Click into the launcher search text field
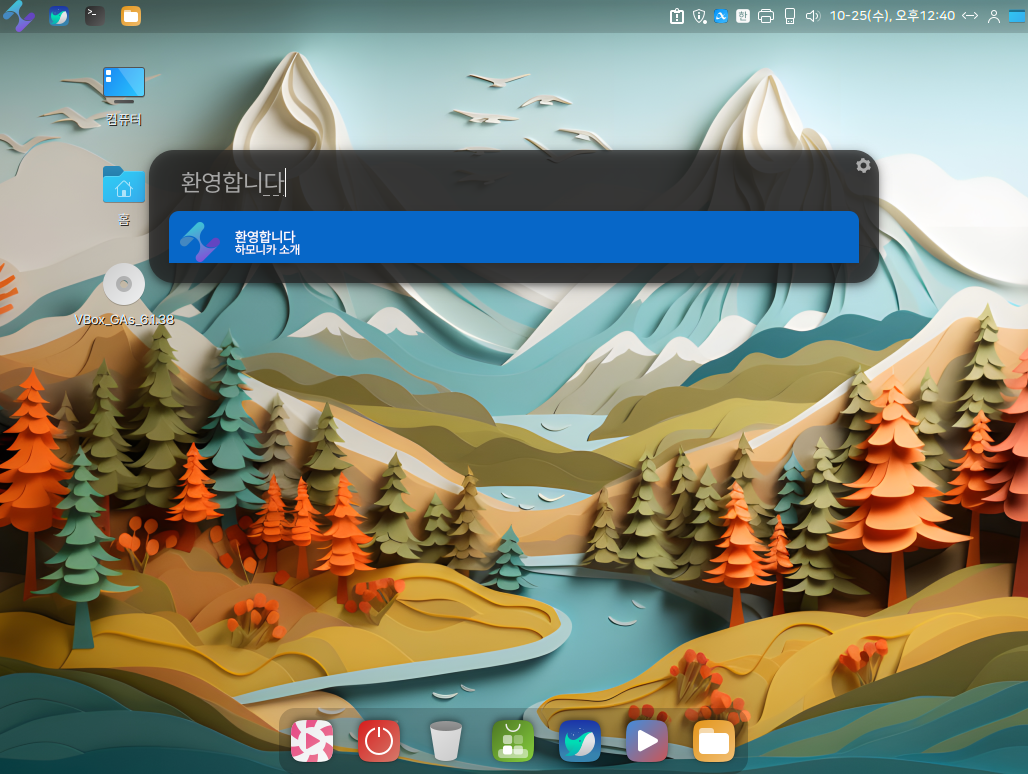 pyautogui.click(x=500, y=182)
